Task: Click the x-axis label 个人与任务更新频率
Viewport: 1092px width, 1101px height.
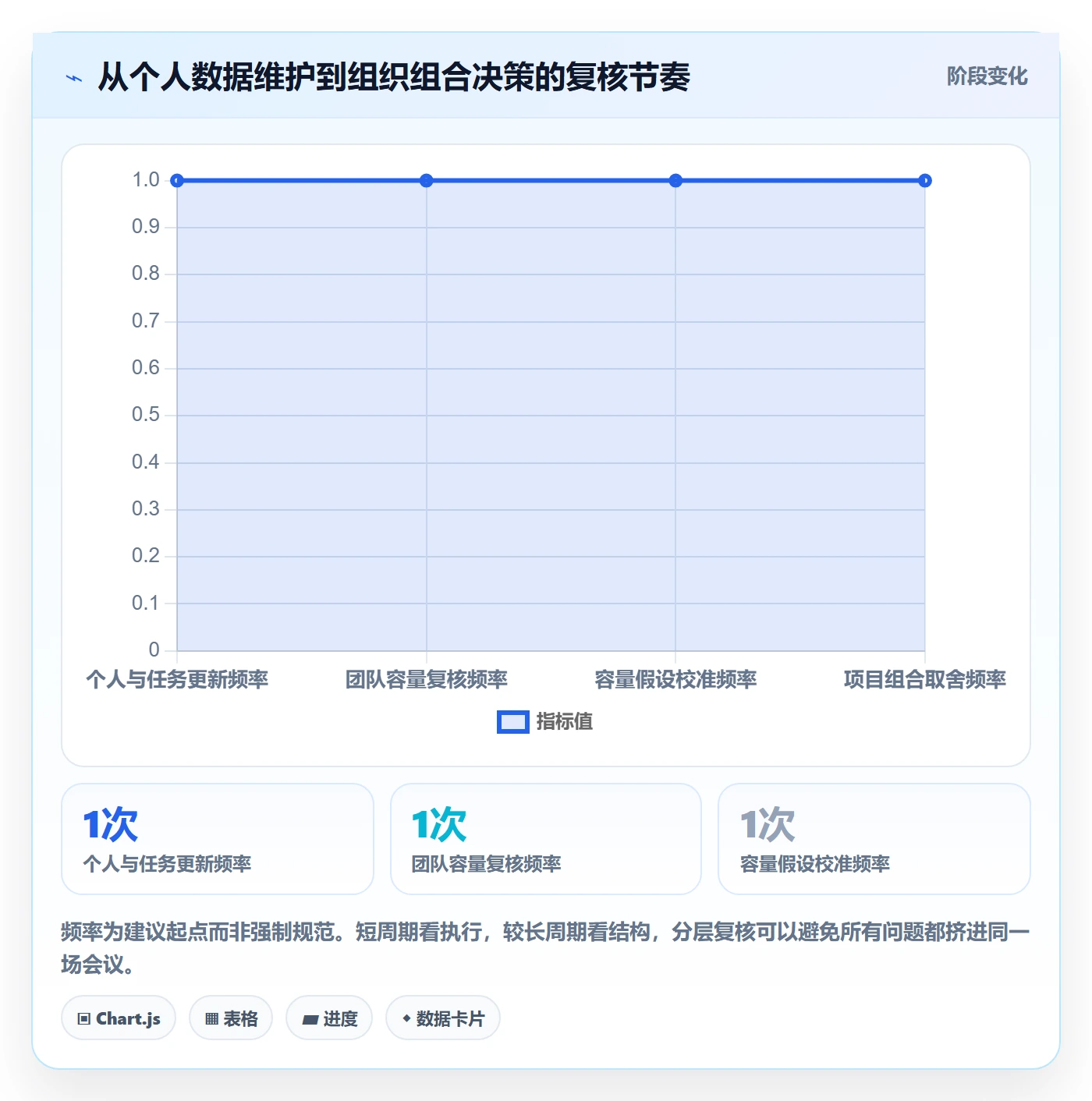Action: (x=177, y=679)
